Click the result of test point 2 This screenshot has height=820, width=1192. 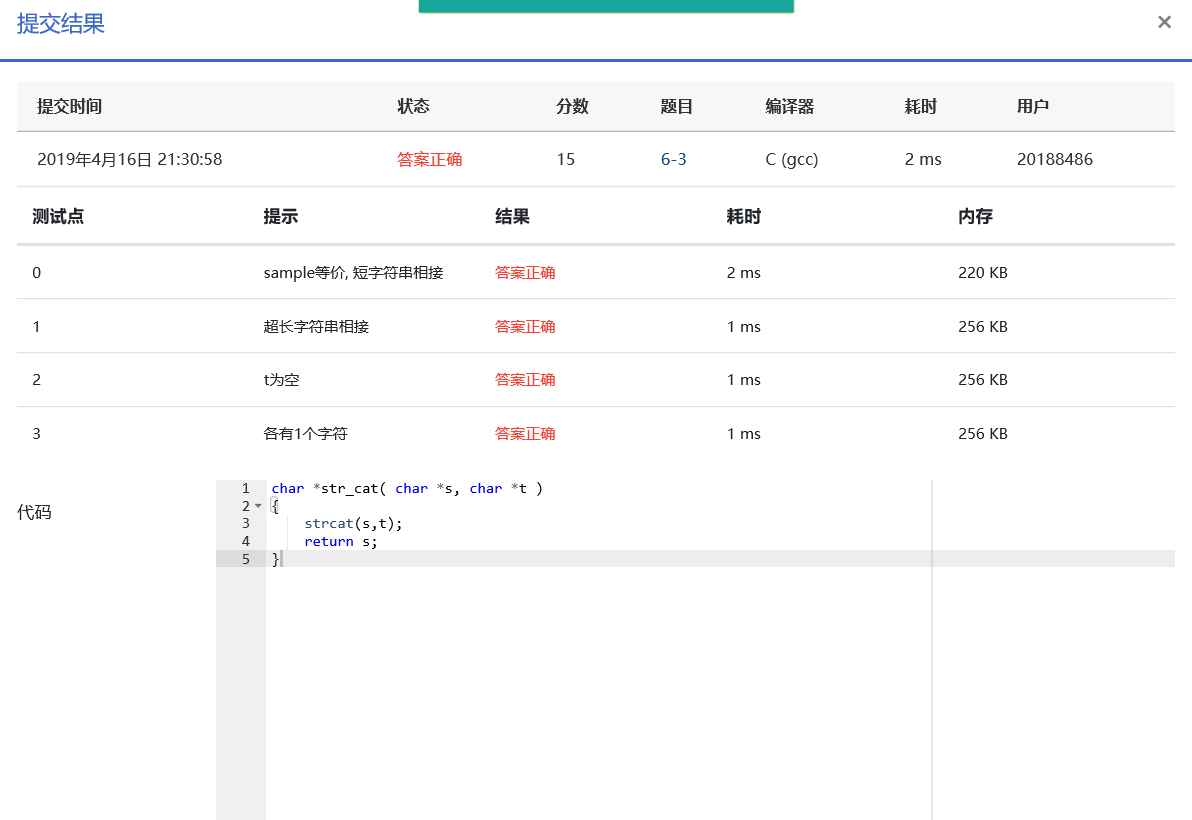pyautogui.click(x=525, y=380)
